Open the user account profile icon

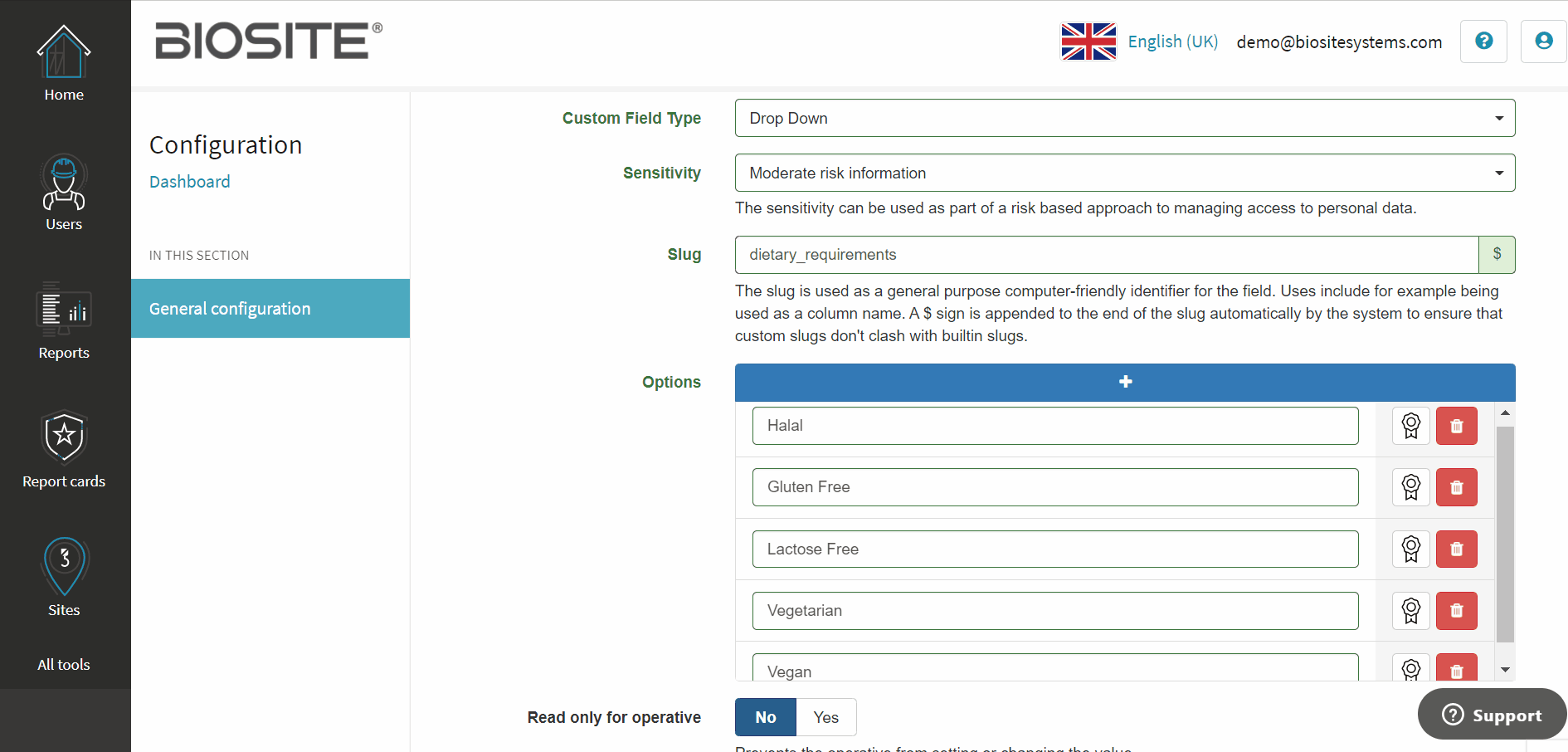coord(1543,41)
